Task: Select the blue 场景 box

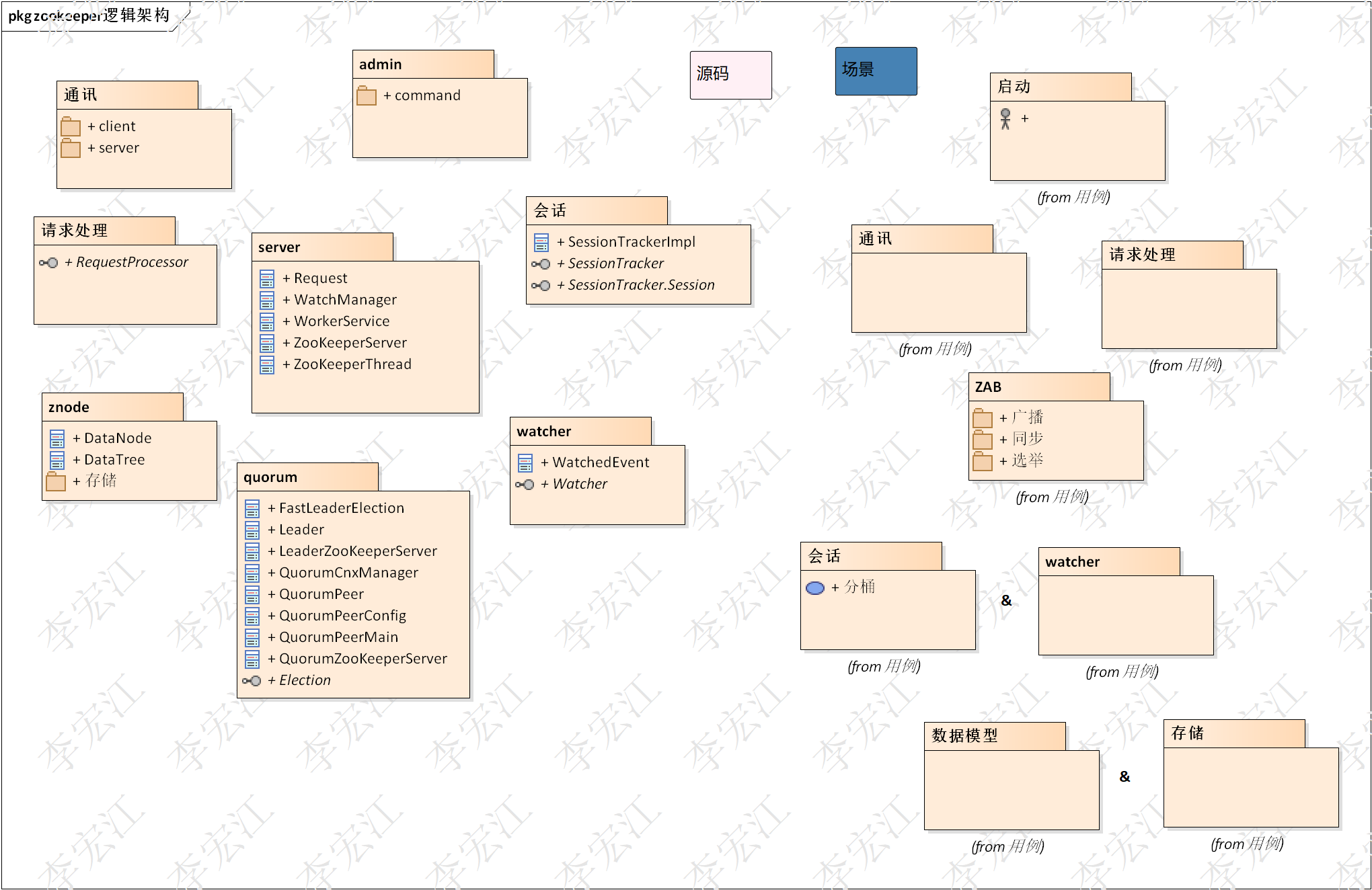Action: click(x=876, y=71)
